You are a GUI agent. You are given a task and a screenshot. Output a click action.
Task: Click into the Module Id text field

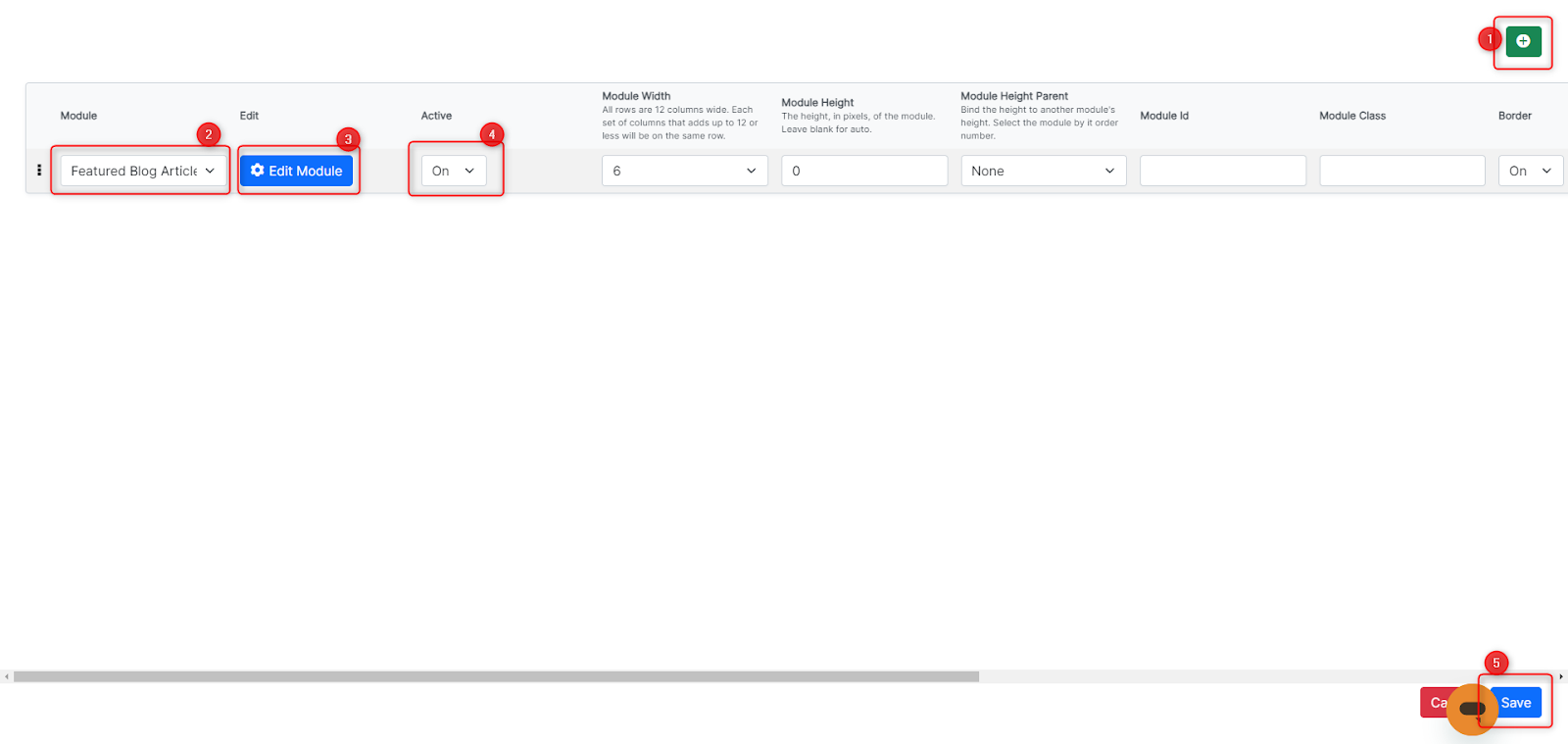1222,171
